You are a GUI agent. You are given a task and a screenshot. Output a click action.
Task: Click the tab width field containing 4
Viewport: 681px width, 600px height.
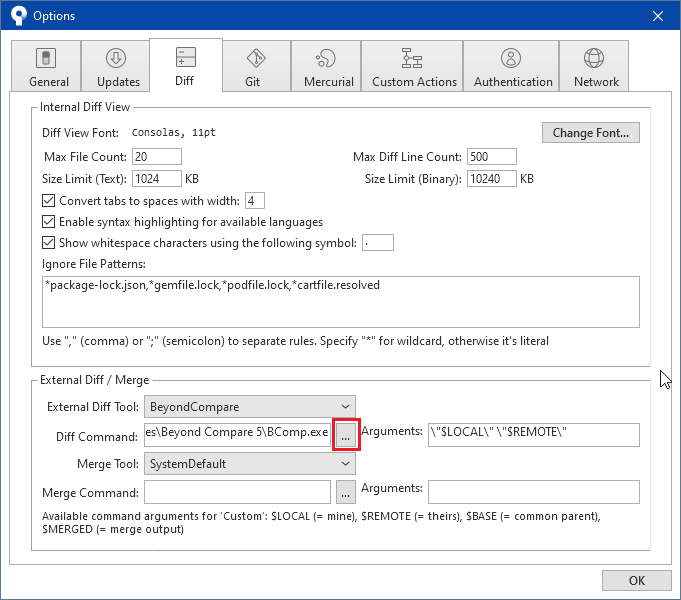coord(255,201)
